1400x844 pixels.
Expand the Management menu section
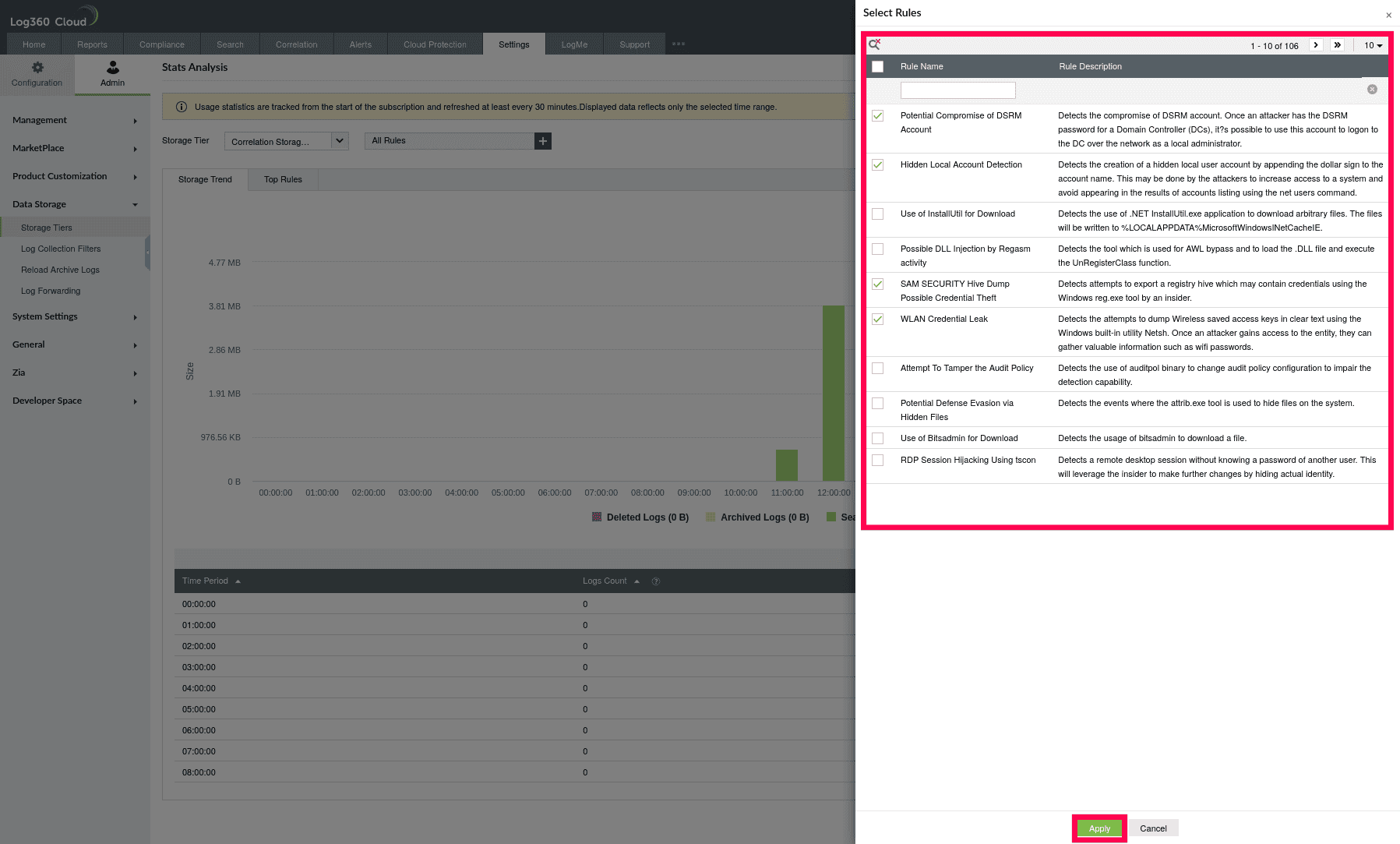click(75, 121)
